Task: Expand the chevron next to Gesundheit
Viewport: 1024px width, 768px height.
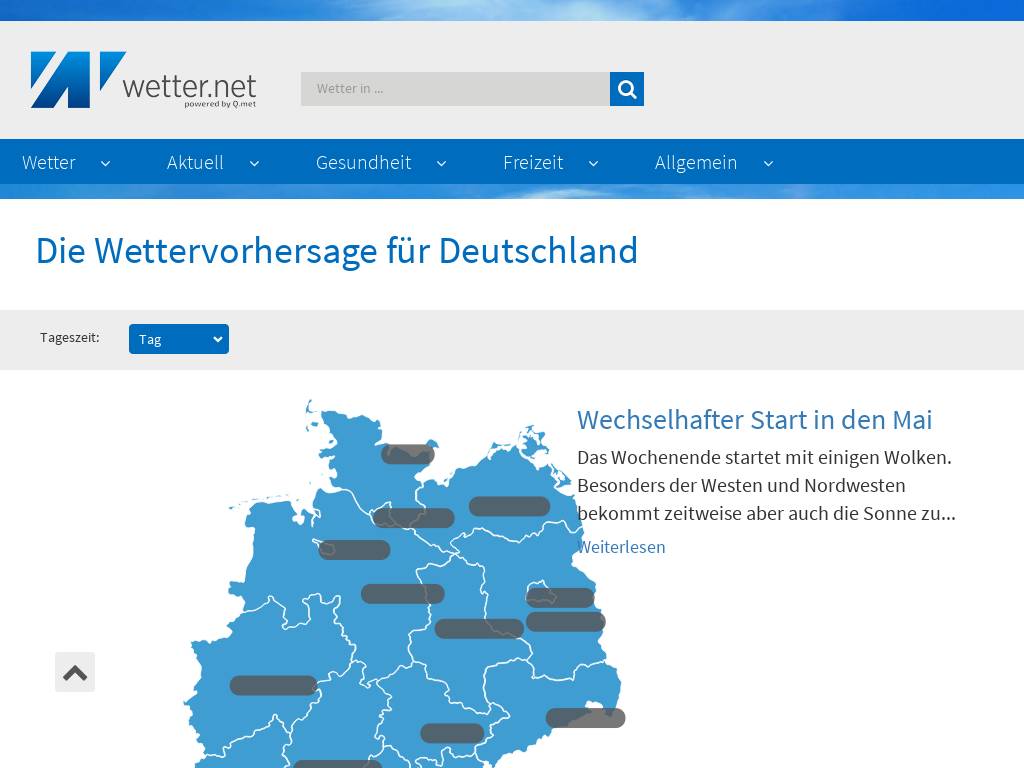Action: pos(441,163)
